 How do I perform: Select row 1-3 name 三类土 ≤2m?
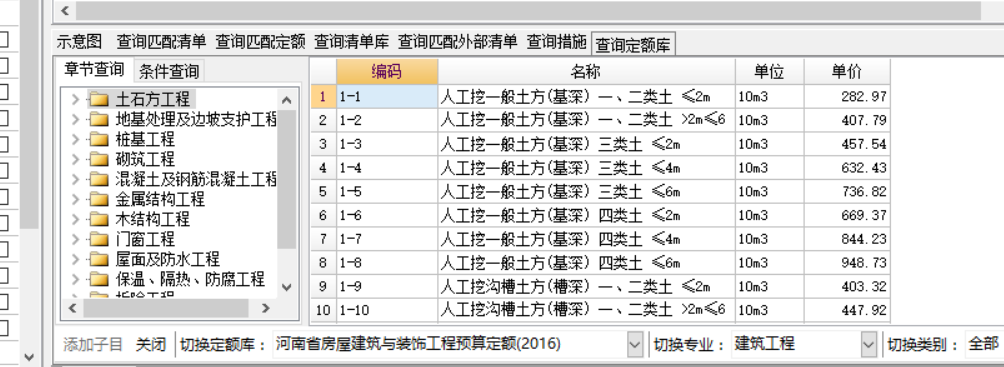587,144
